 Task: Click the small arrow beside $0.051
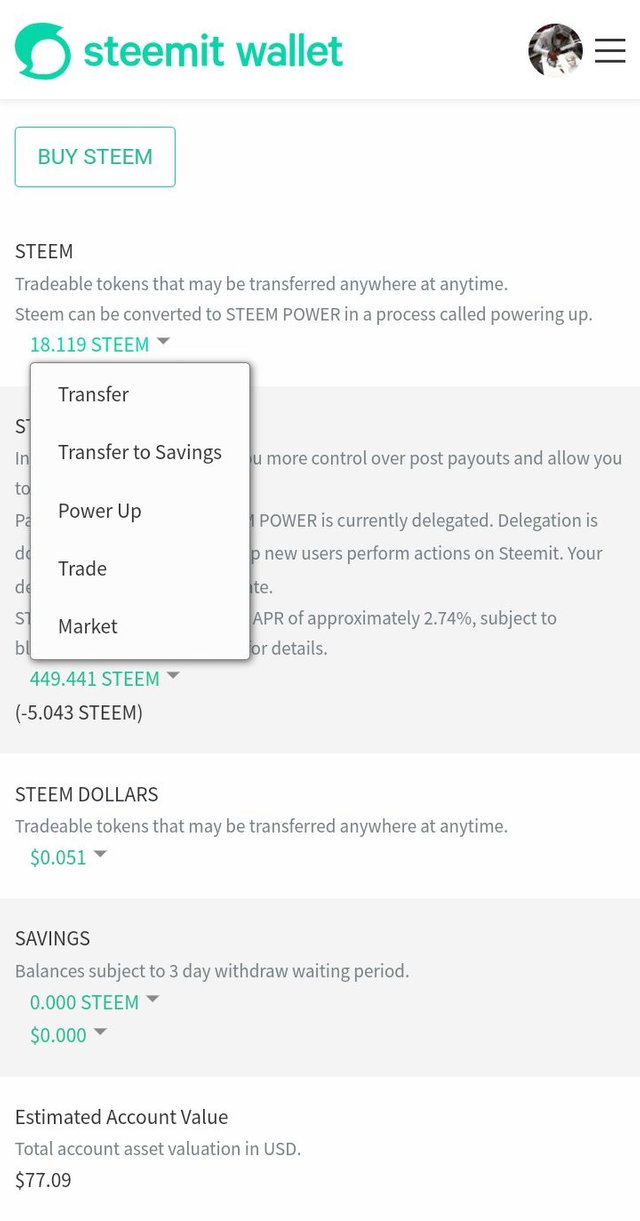[x=100, y=855]
